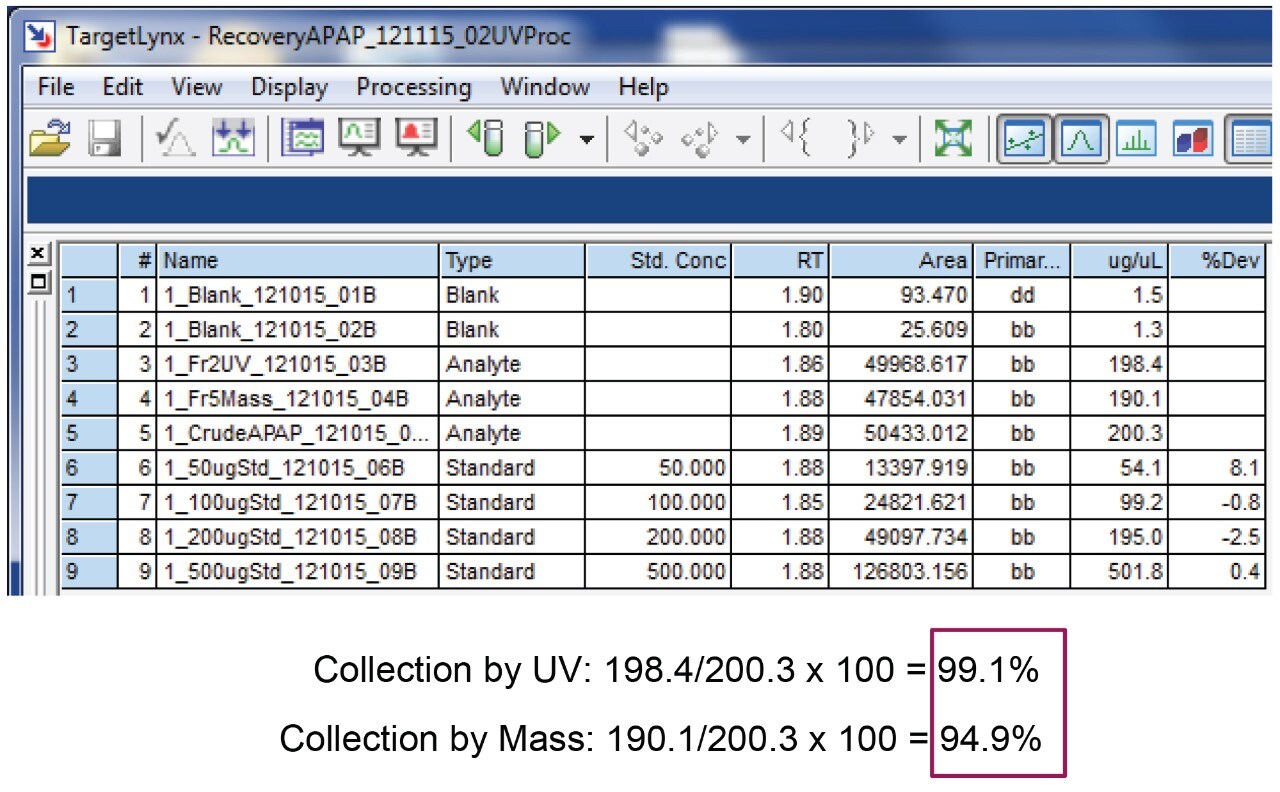
Task: Click the integrate peaks toolbar icon
Action: [233, 138]
